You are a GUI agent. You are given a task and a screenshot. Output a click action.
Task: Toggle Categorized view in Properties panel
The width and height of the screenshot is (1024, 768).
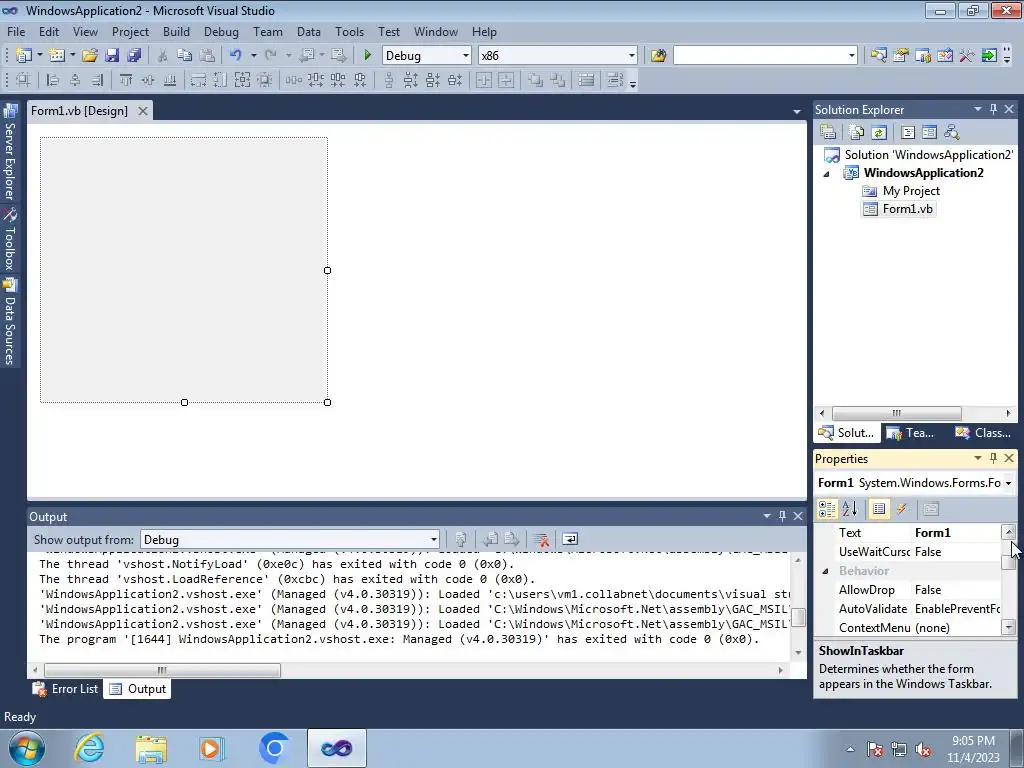tap(827, 509)
